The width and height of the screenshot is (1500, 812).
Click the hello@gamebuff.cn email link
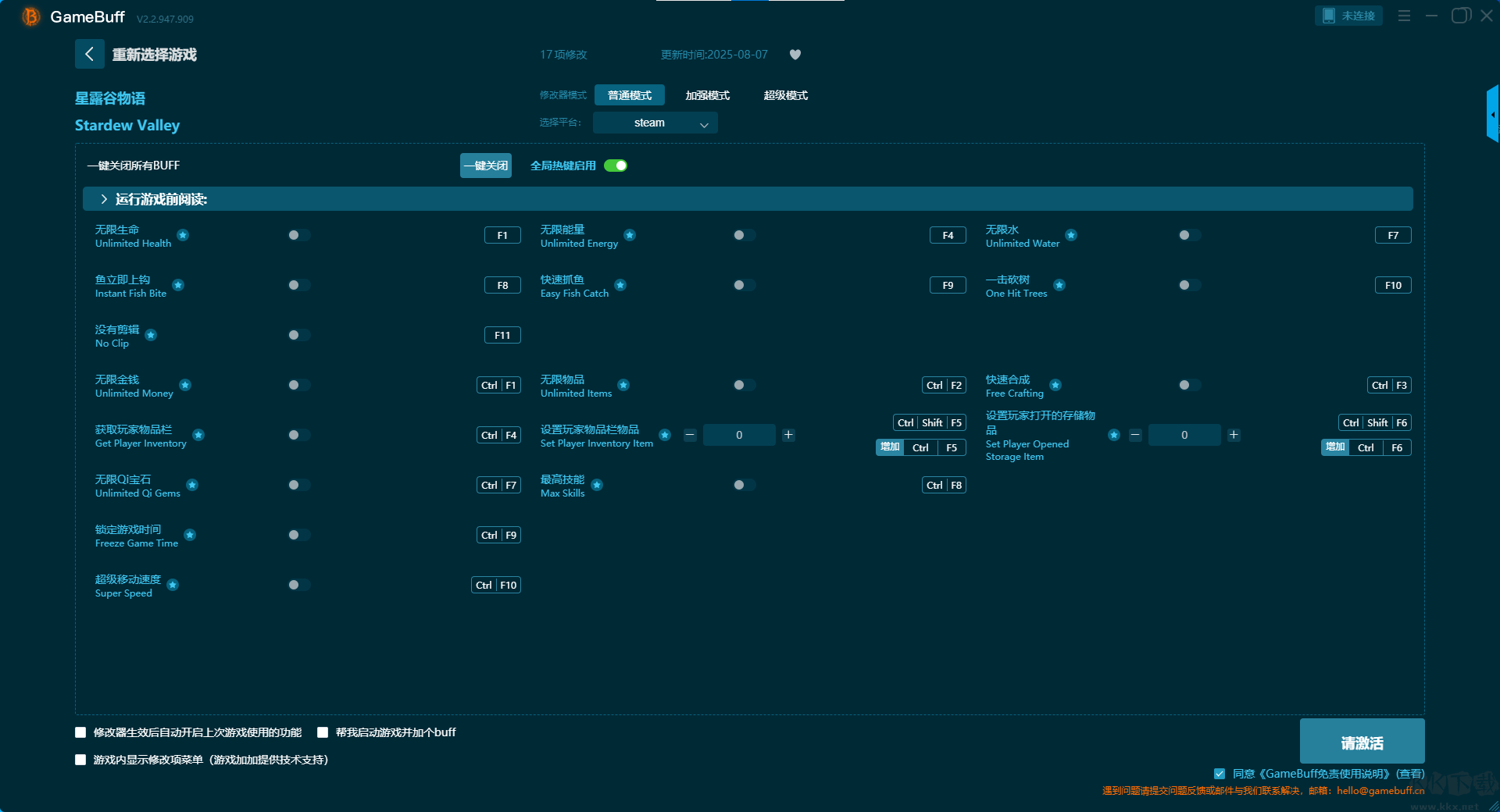click(1380, 791)
